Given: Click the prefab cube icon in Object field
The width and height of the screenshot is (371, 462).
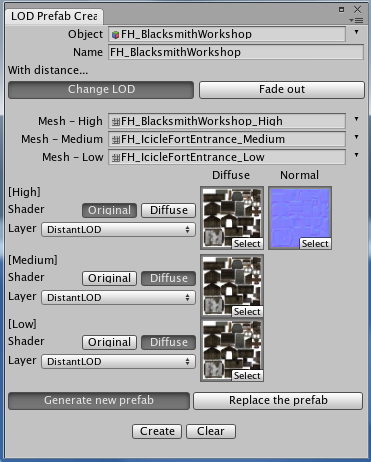Looking at the screenshot, I should point(115,35).
